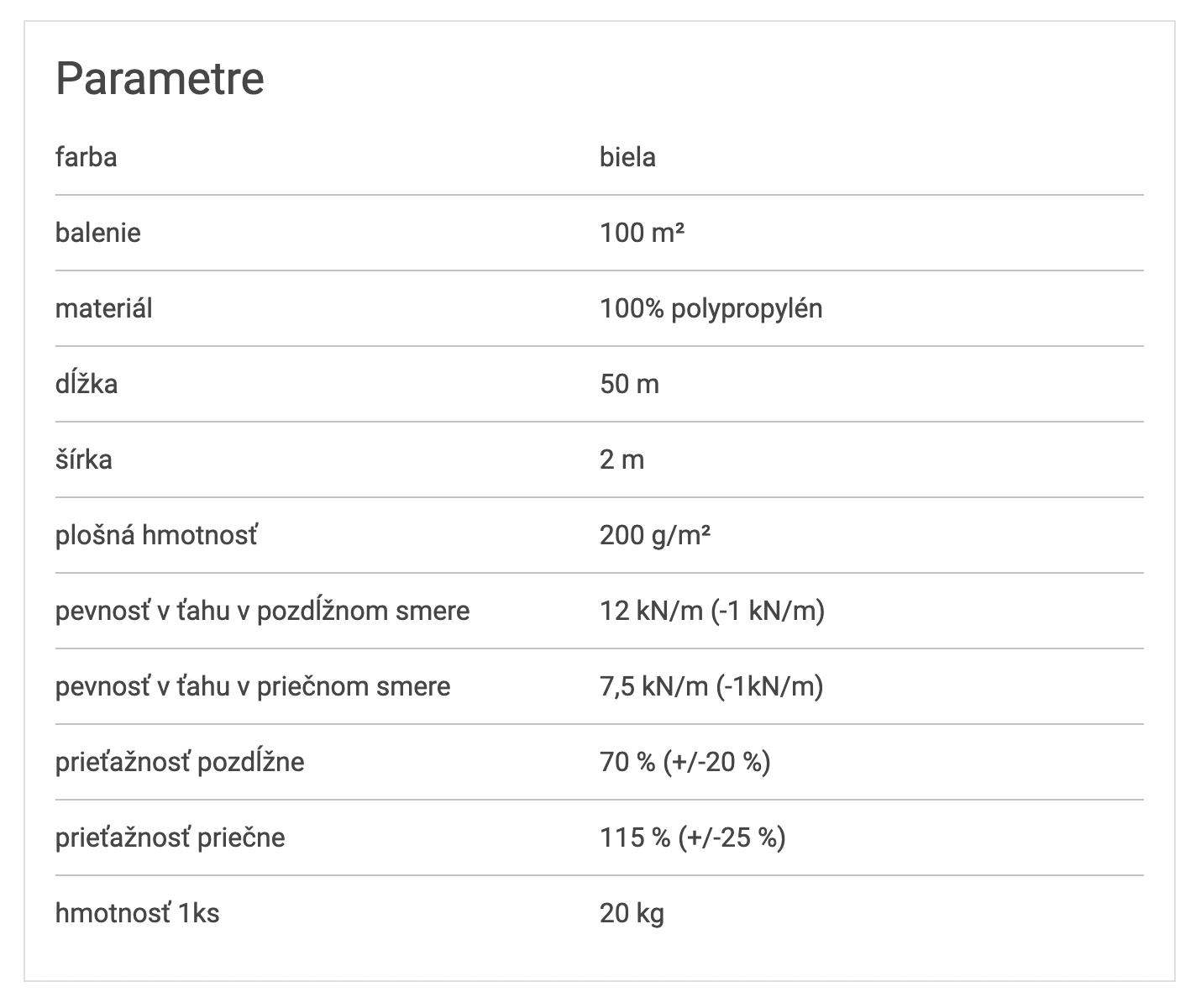Select the šírka label
This screenshot has width=1196, height=1008.
coord(84,459)
